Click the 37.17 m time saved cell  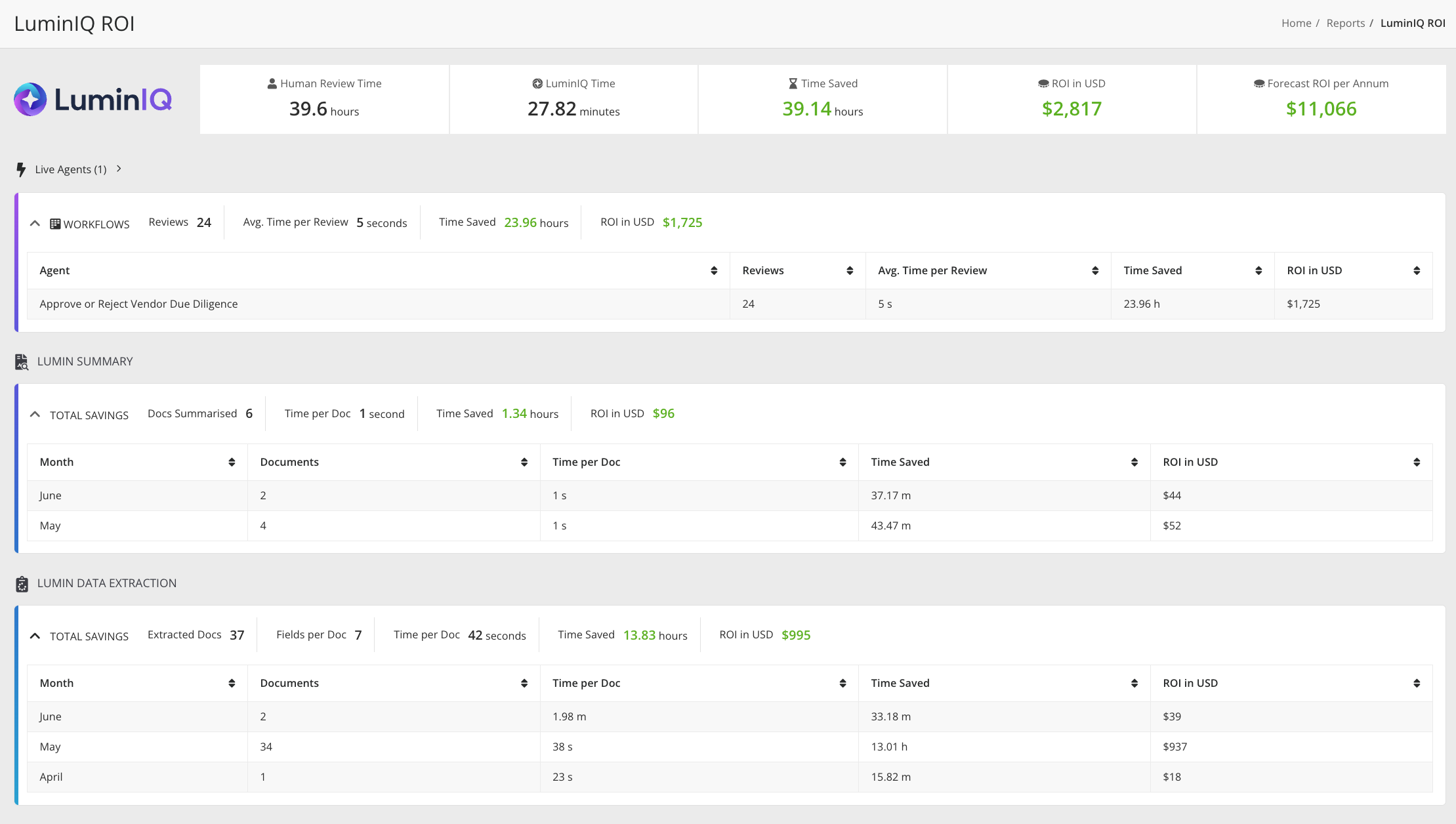point(1004,495)
